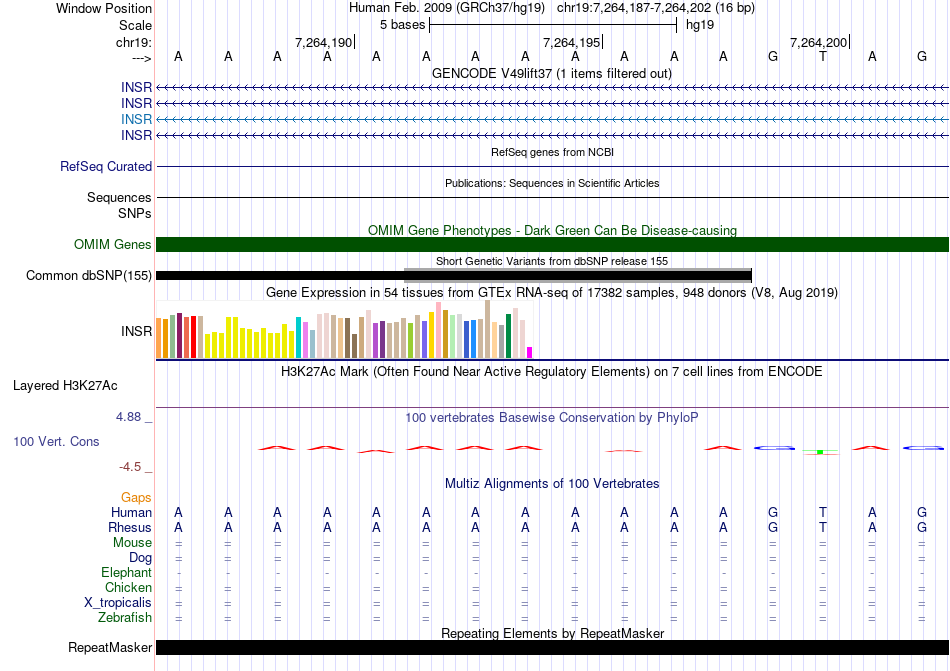This screenshot has width=950, height=671.
Task: Click the X_tropicalis species label
Action: click(118, 603)
